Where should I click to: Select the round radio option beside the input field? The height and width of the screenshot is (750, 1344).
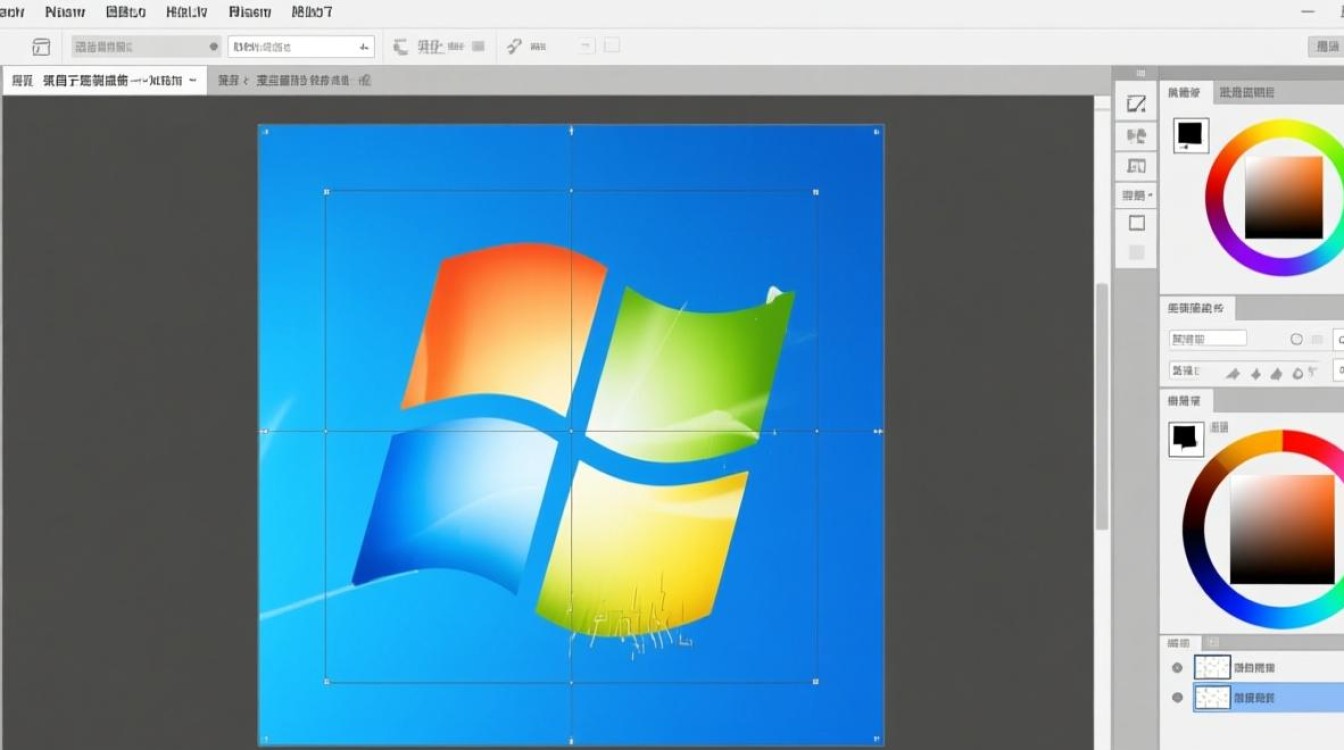[x=1297, y=340]
